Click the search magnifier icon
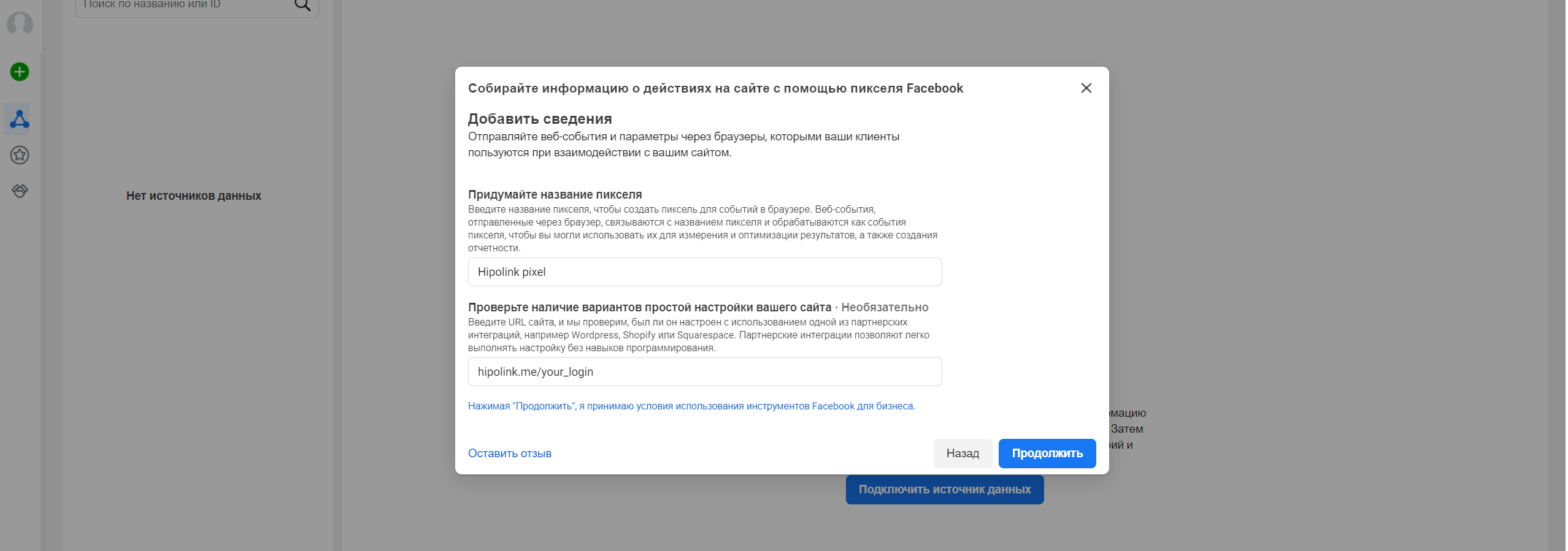 pos(302,6)
